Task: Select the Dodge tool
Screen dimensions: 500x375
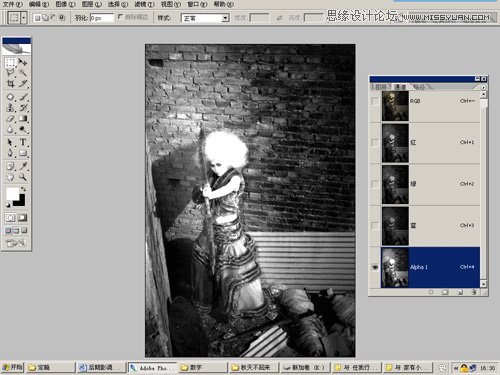Action: pyautogui.click(x=23, y=129)
